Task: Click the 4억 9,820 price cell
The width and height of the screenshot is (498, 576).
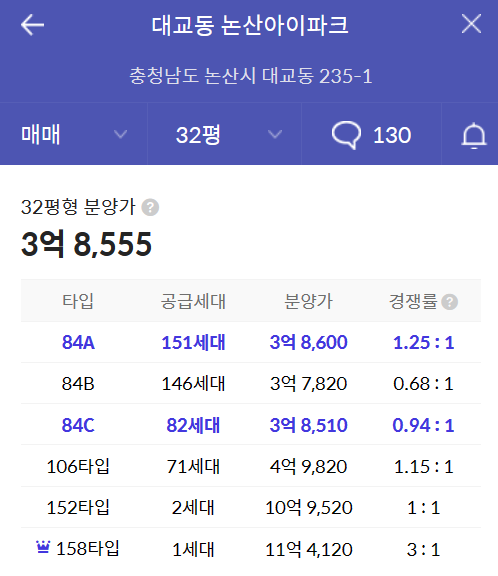Action: 308,467
